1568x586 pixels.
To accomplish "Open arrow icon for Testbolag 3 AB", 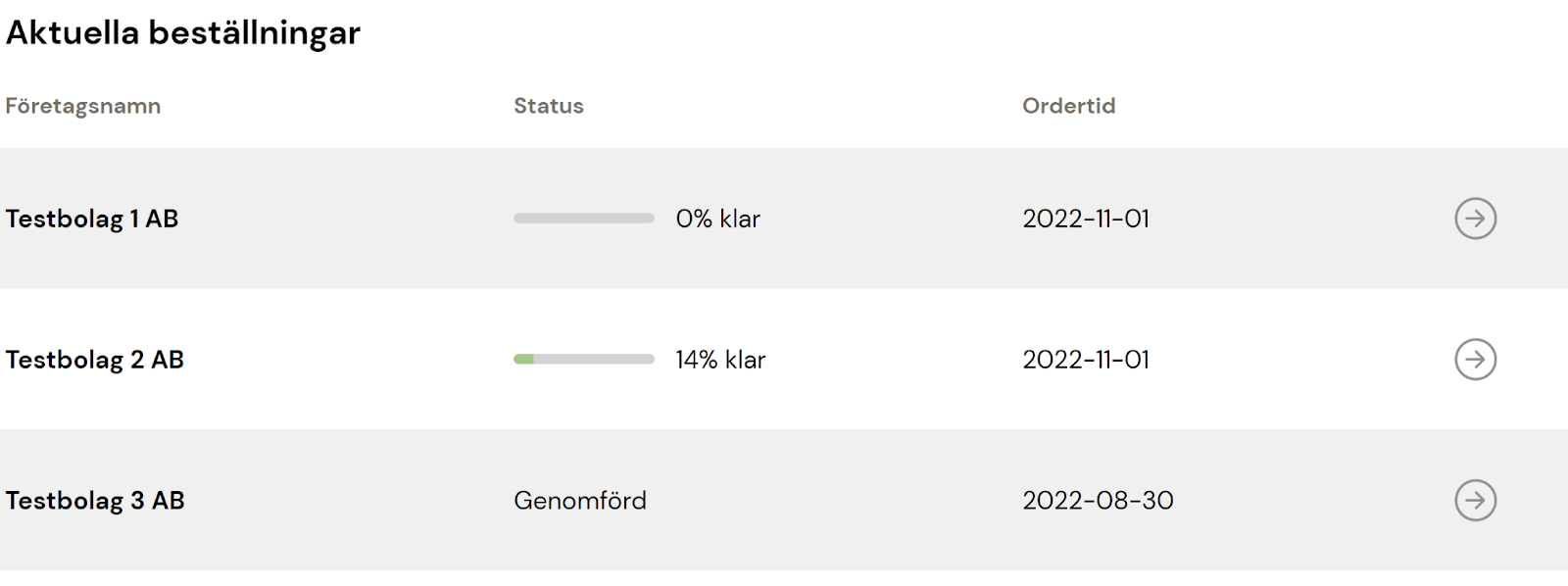I will click(1475, 501).
